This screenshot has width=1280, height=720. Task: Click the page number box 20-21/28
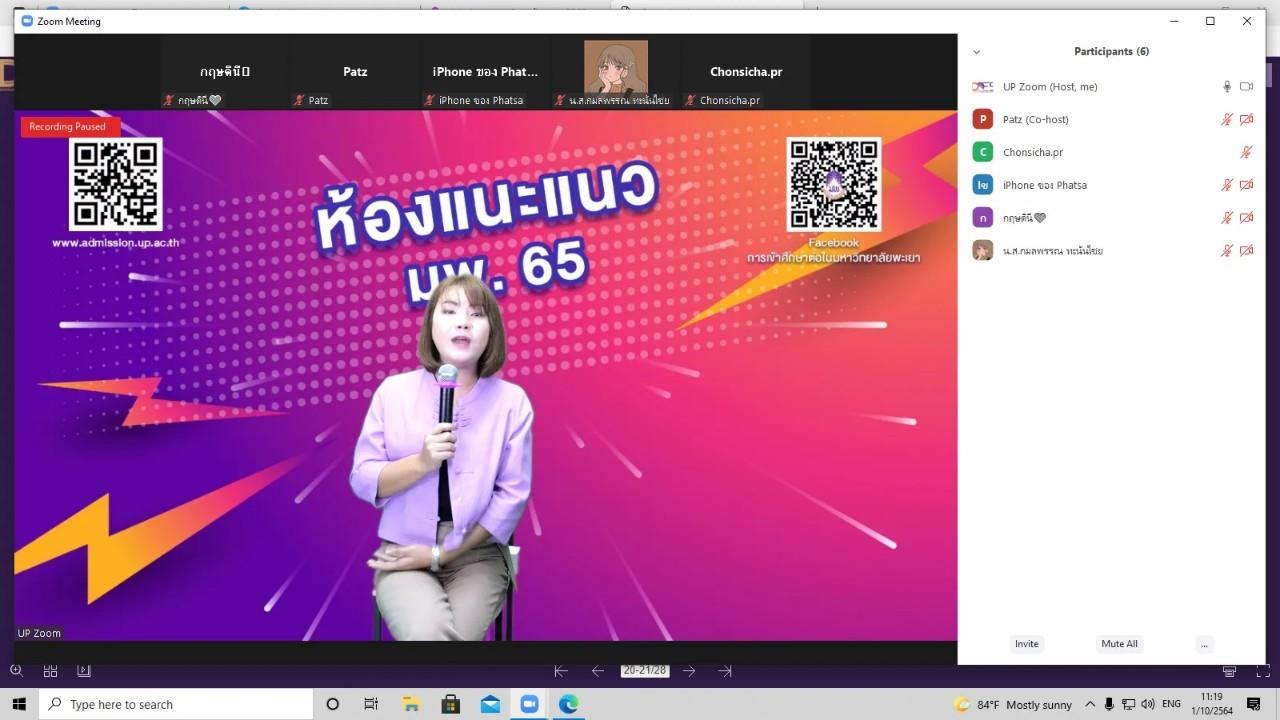pos(644,670)
